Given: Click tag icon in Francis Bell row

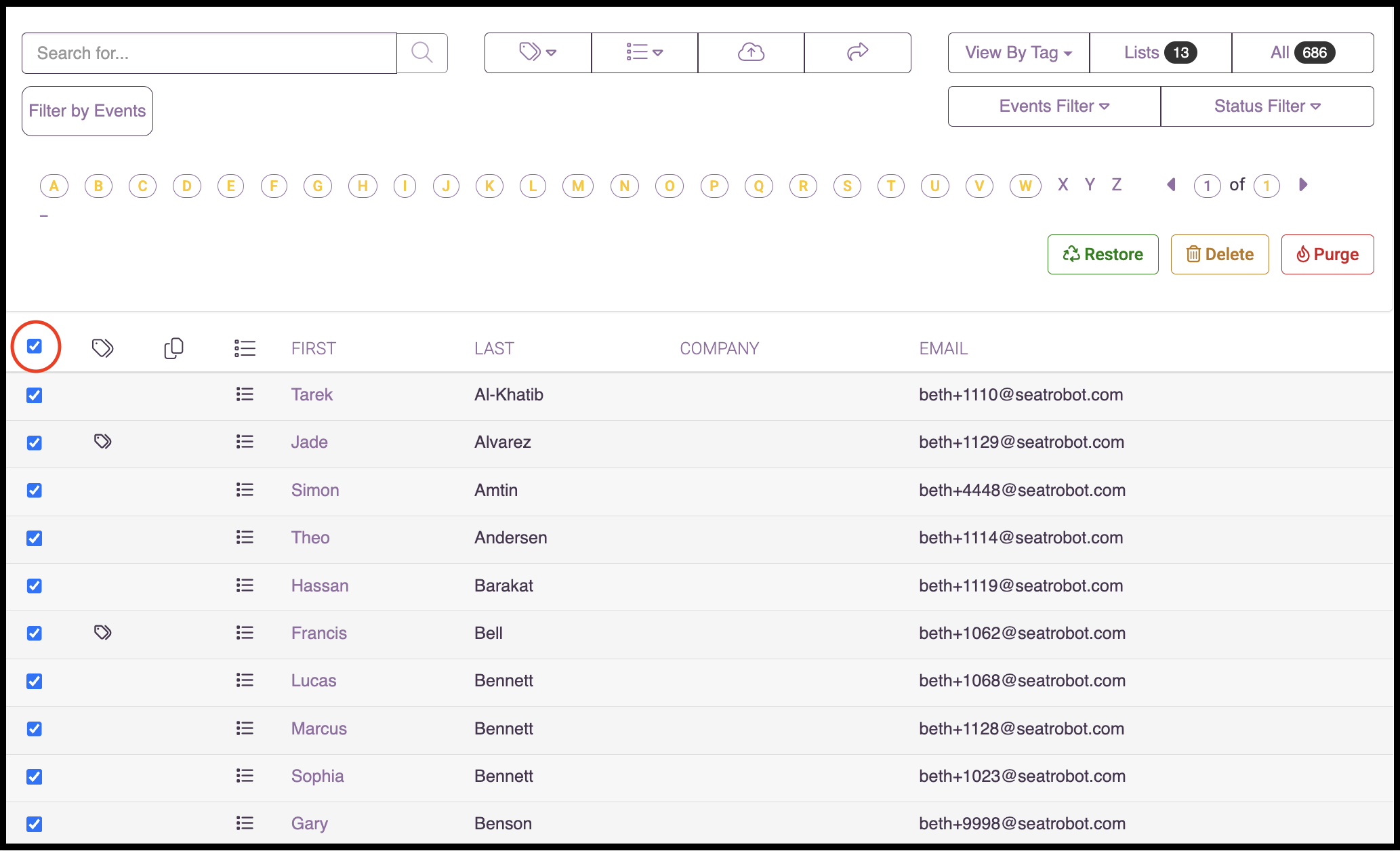Looking at the screenshot, I should click(102, 633).
